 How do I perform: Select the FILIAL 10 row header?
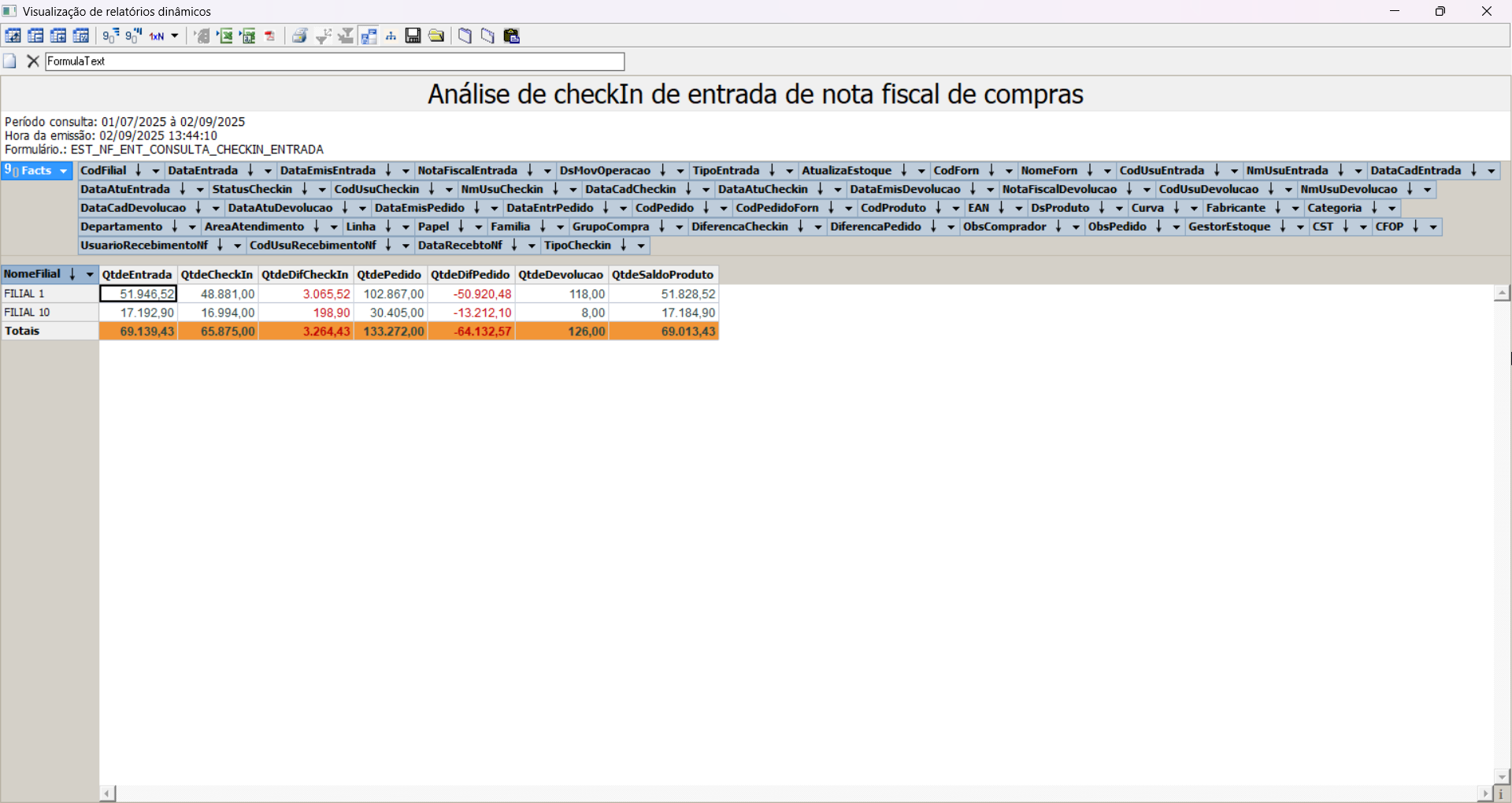(50, 313)
